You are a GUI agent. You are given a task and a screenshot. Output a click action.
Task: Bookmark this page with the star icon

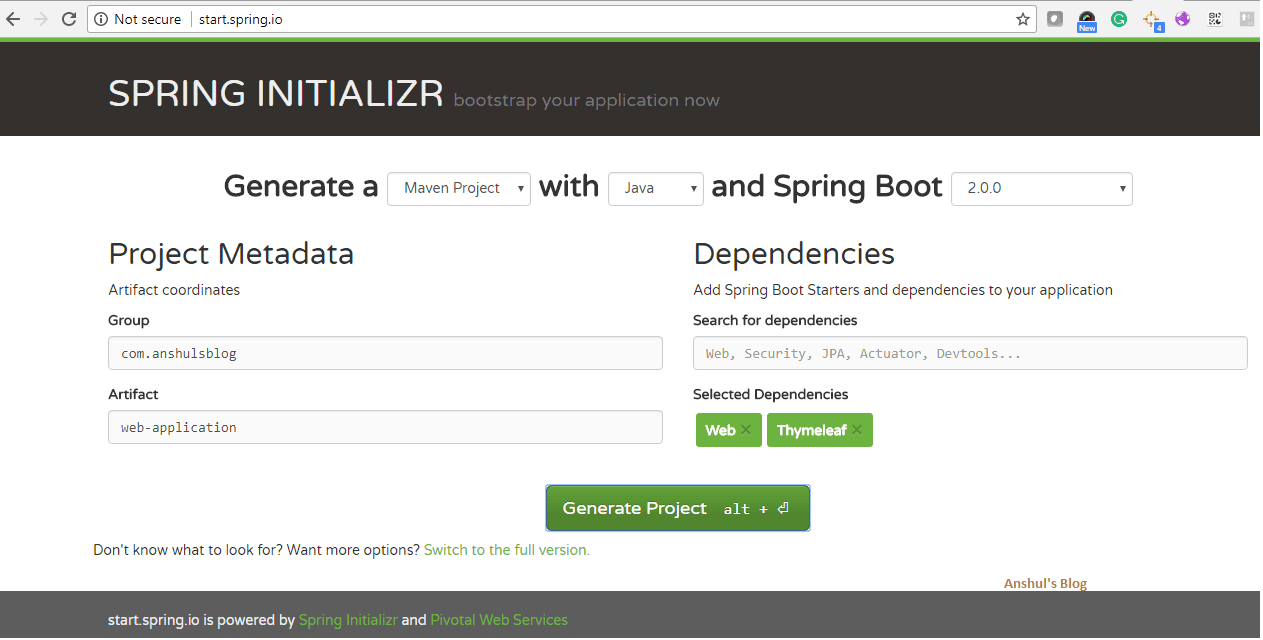[1023, 19]
